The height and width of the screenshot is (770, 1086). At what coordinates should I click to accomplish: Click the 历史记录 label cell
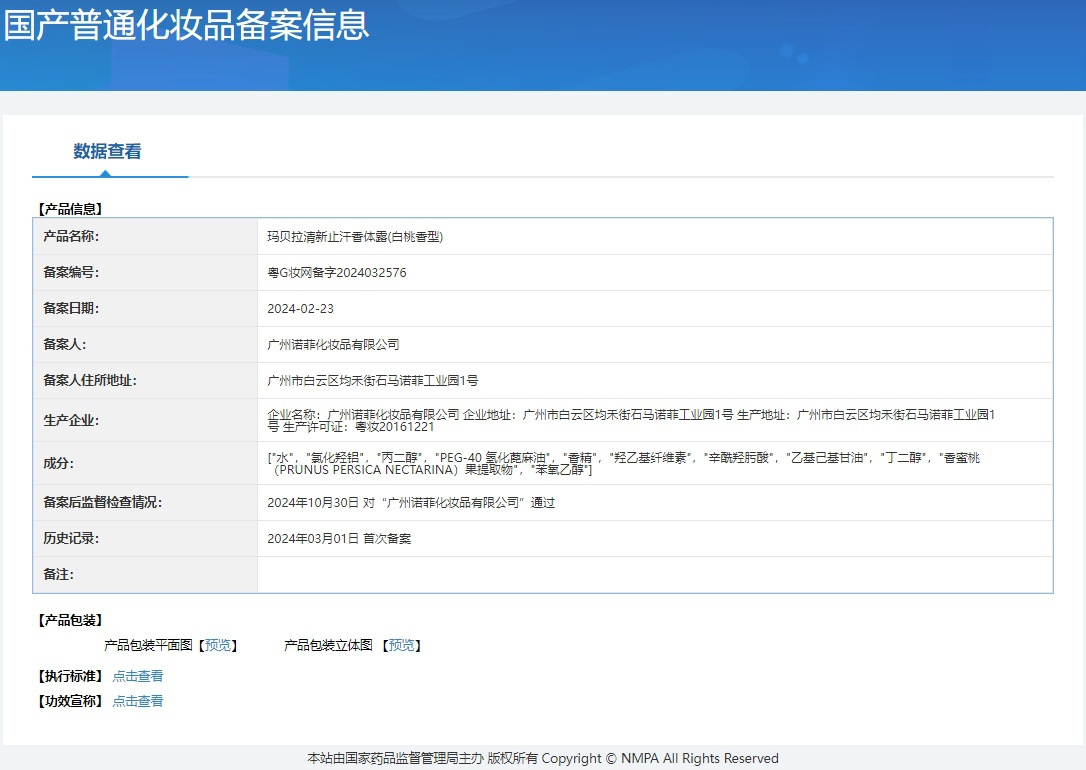click(x=145, y=538)
